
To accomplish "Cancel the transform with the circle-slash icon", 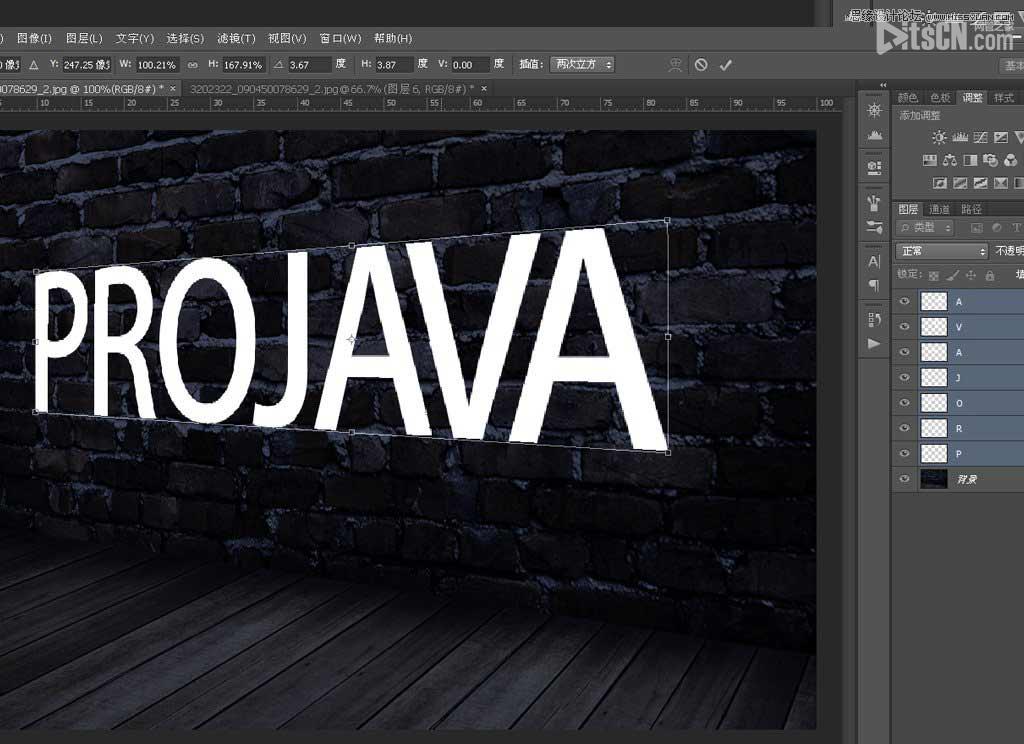I will pyautogui.click(x=701, y=65).
